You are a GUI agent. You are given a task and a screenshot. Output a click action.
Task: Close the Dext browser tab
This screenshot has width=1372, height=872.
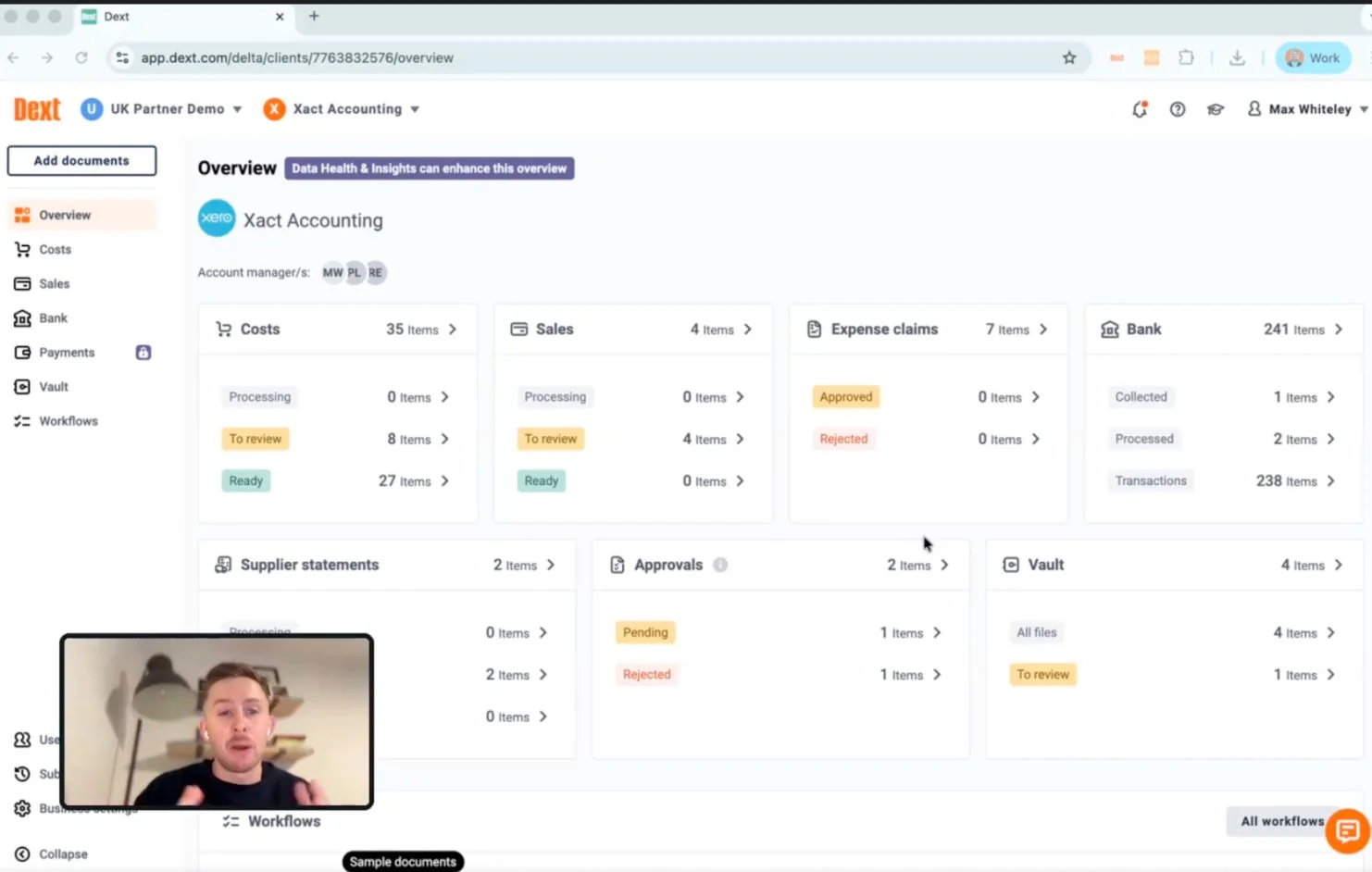(x=280, y=16)
